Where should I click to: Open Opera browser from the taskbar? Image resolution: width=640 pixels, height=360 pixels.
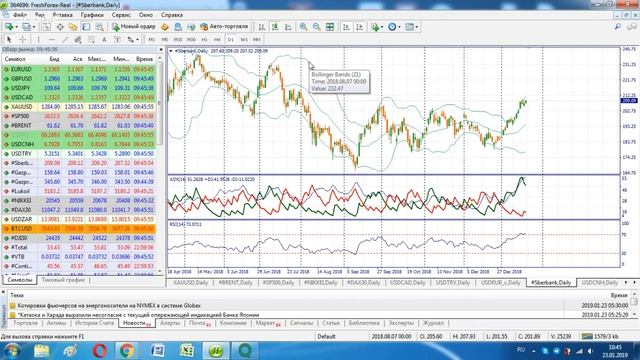tap(100, 351)
